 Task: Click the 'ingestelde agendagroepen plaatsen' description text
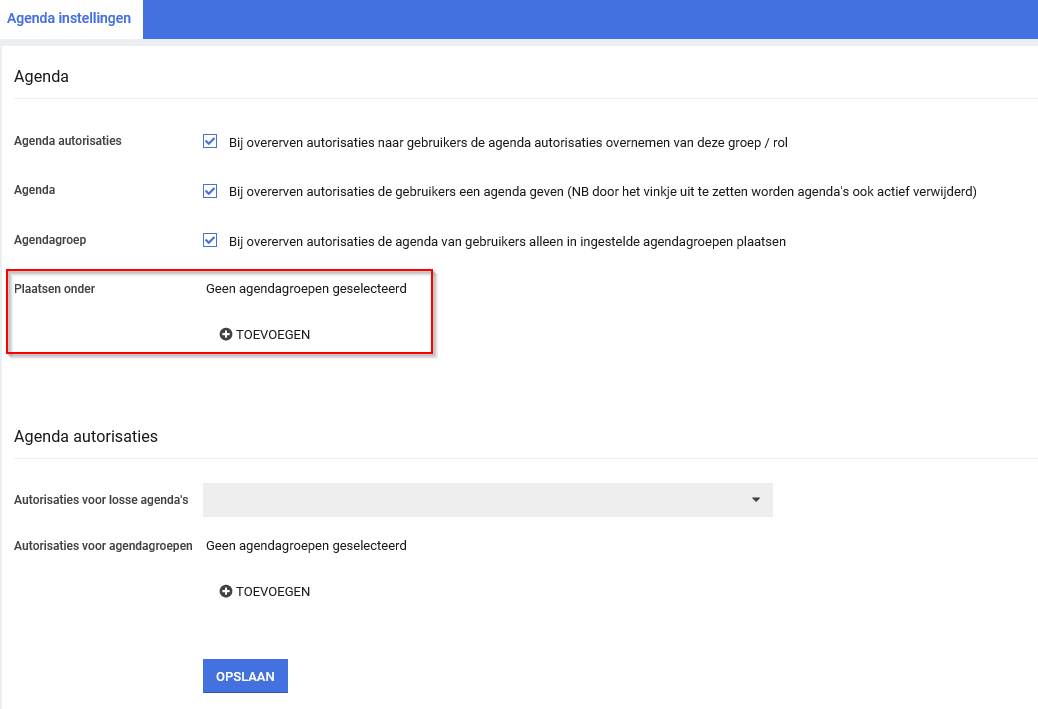click(x=507, y=241)
